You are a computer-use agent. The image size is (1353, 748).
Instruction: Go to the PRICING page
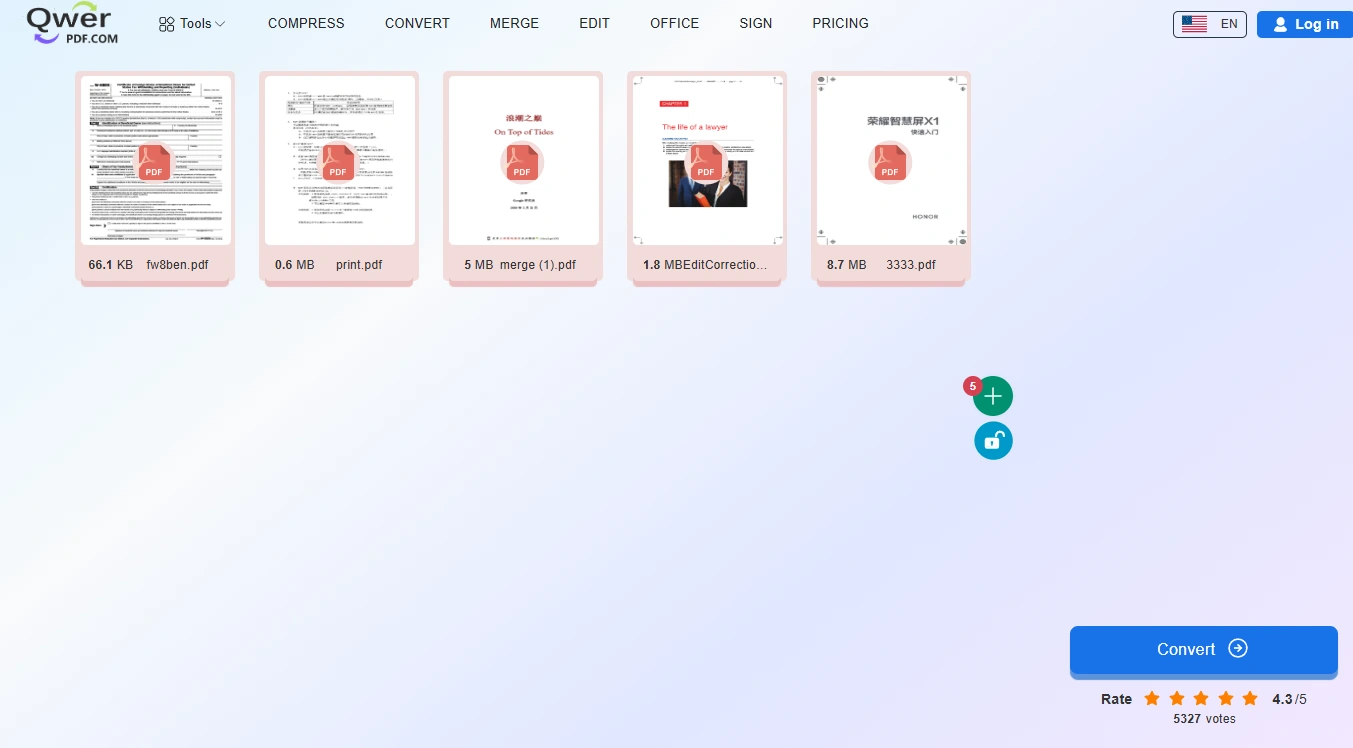click(x=840, y=23)
